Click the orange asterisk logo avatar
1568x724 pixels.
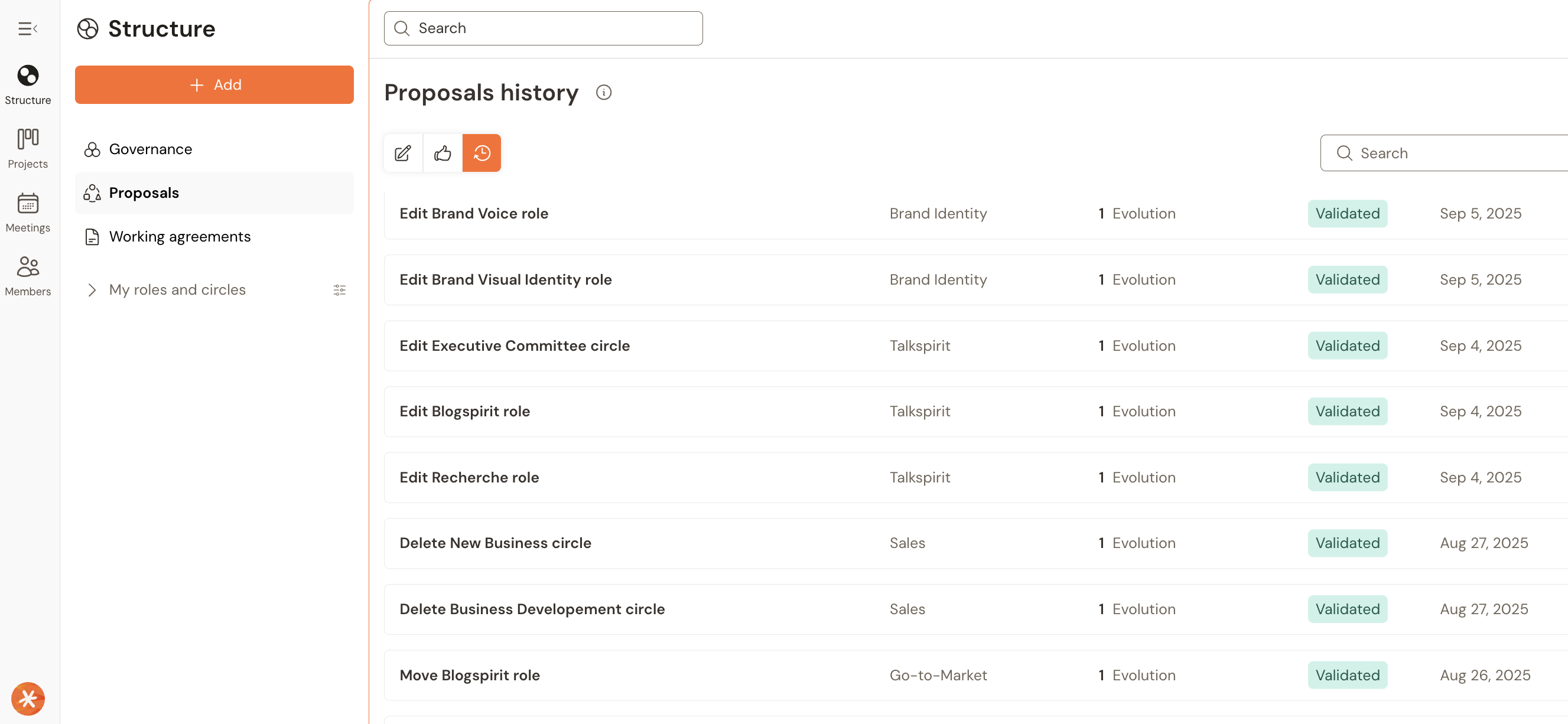pyautogui.click(x=28, y=699)
